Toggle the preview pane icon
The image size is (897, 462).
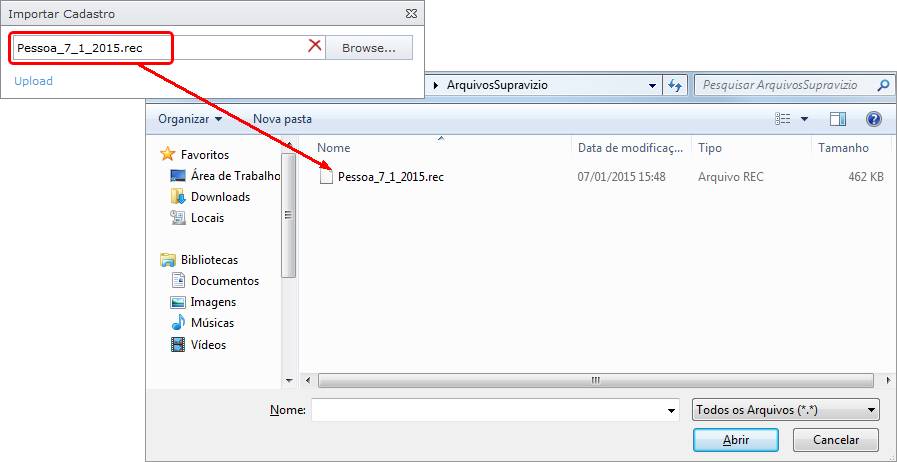[x=838, y=119]
